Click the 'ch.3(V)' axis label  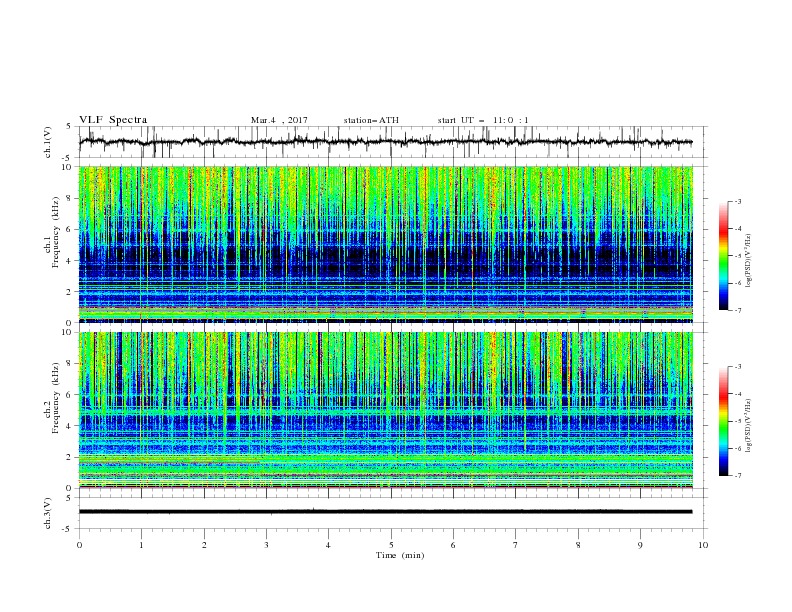coord(47,513)
